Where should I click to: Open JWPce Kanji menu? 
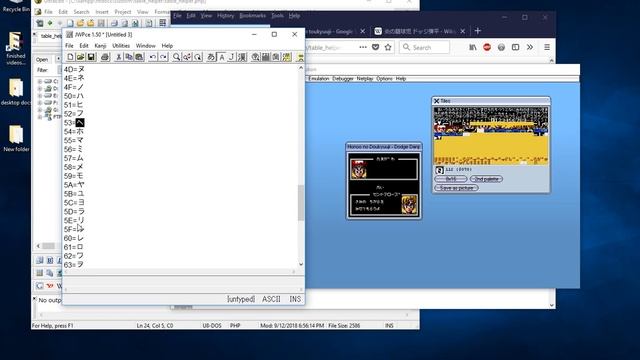100,46
